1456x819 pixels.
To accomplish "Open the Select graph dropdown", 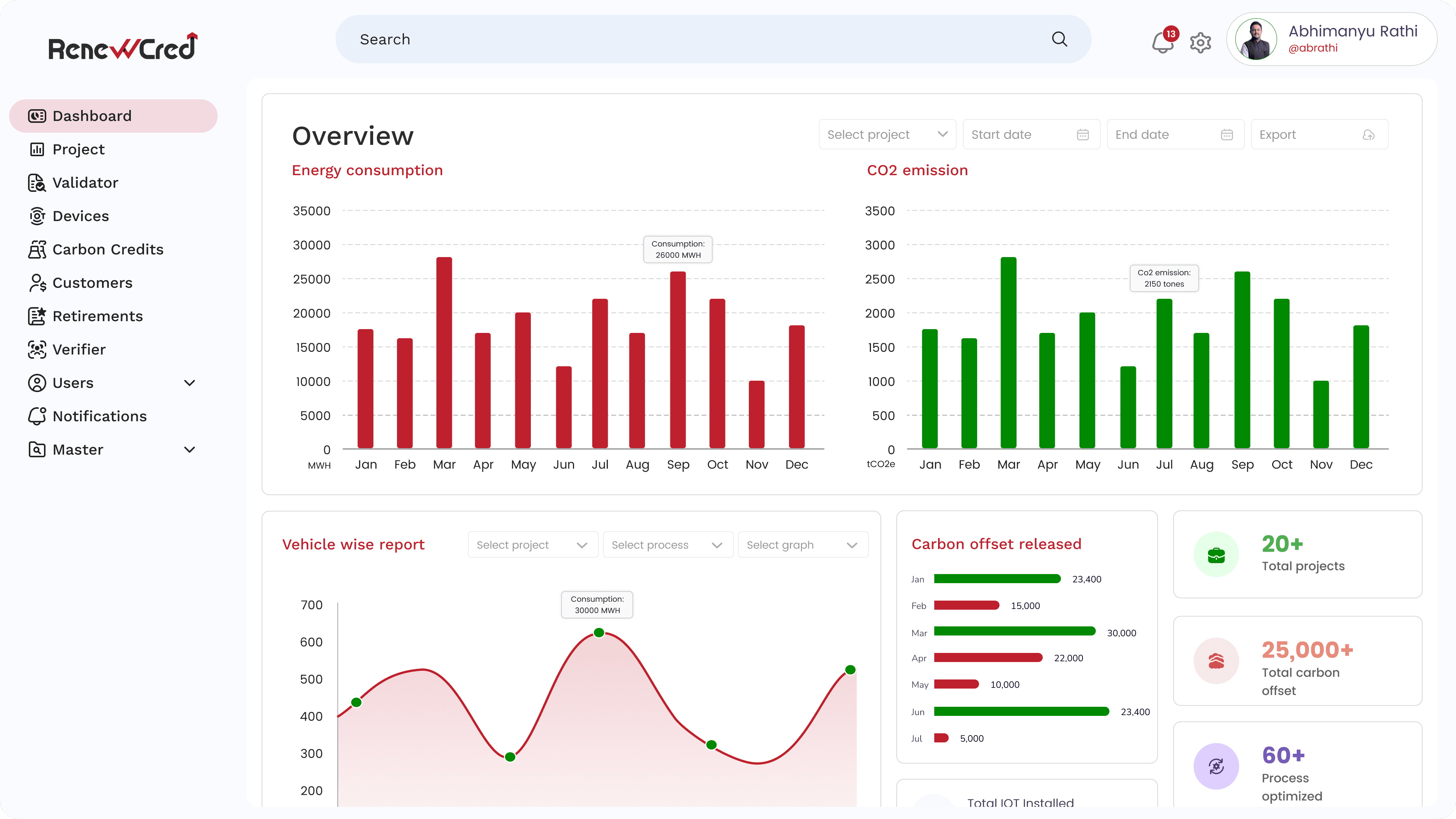I will coord(803,545).
